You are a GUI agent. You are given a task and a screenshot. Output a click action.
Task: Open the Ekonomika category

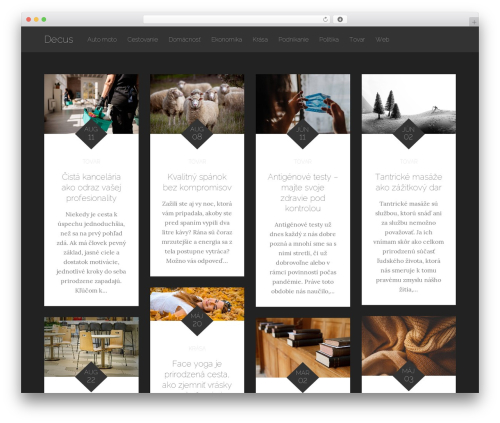click(226, 40)
